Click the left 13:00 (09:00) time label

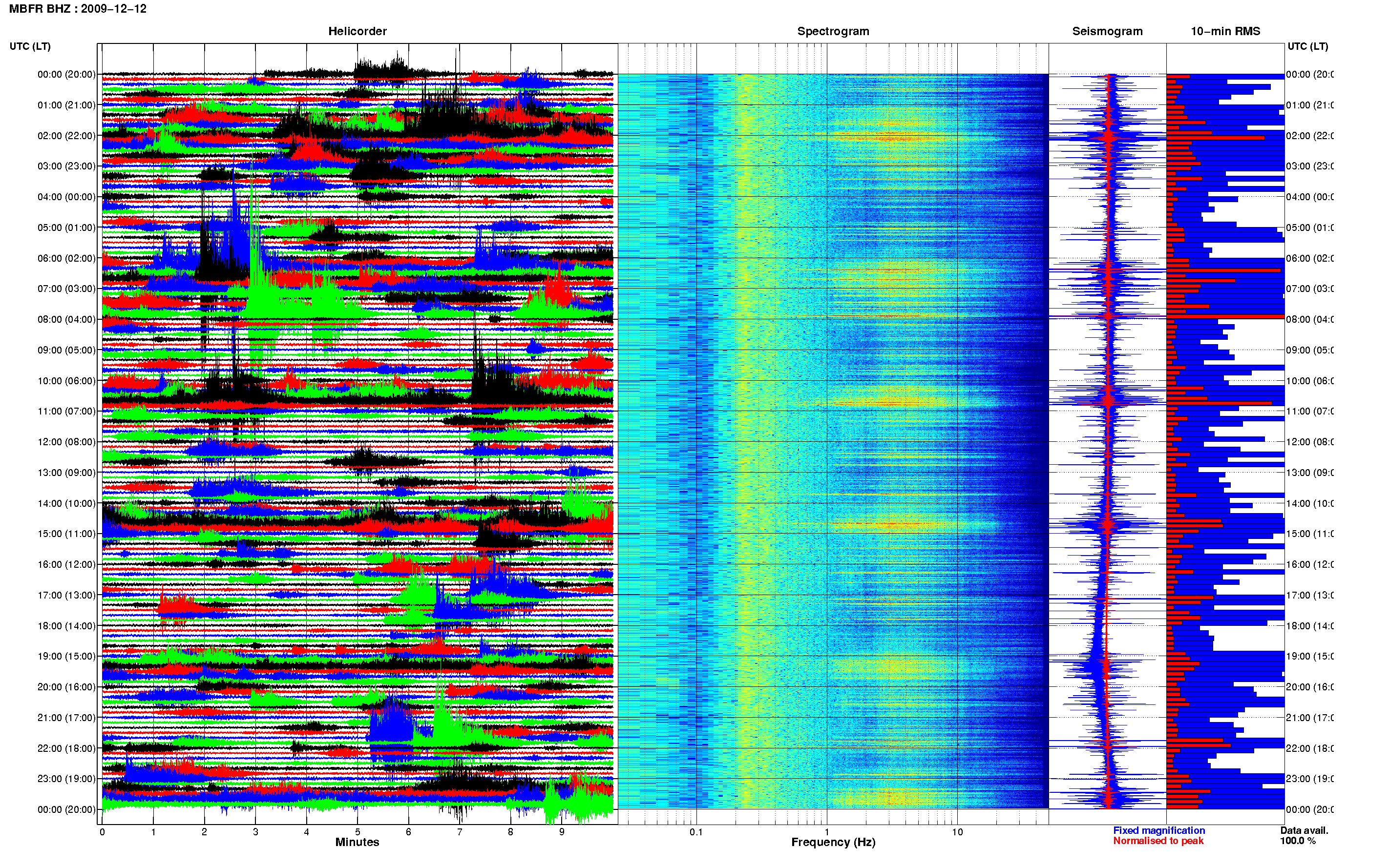66,473
